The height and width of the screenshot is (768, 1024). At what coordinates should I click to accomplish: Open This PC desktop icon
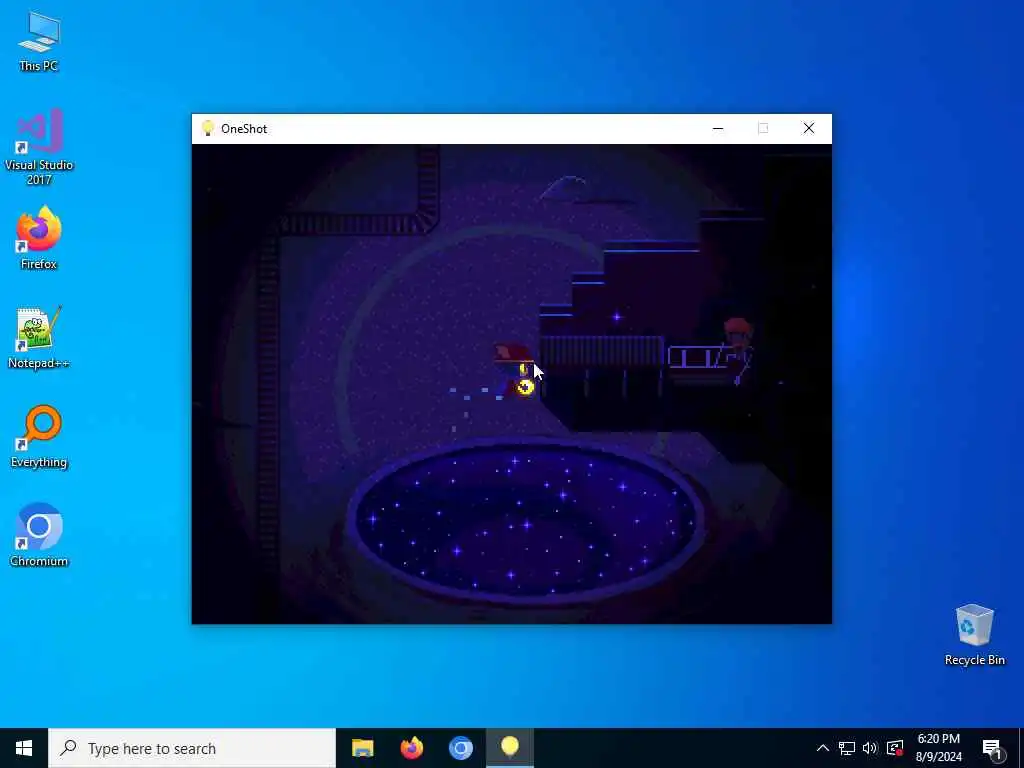point(39,40)
